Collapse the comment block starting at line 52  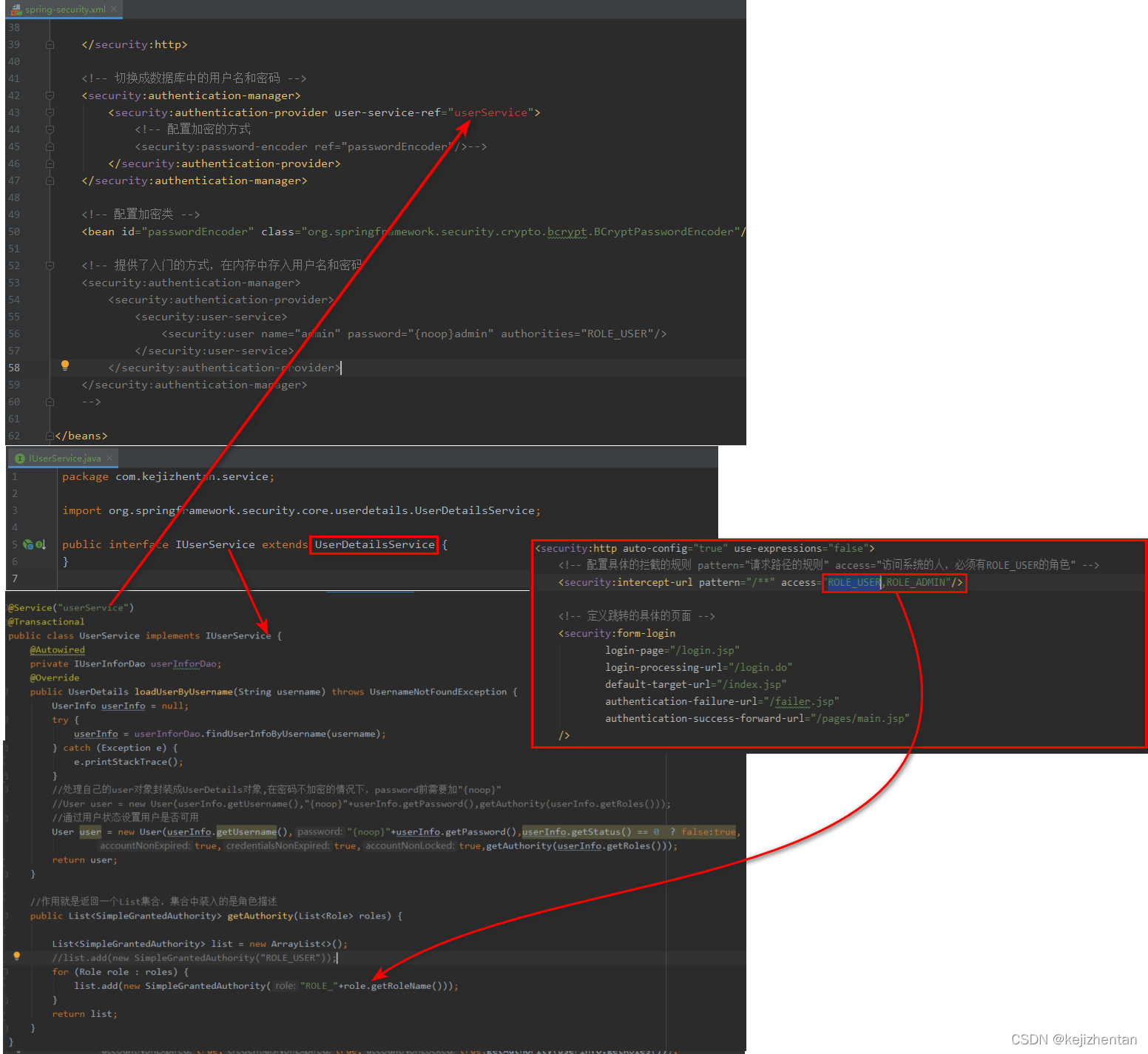tap(50, 266)
